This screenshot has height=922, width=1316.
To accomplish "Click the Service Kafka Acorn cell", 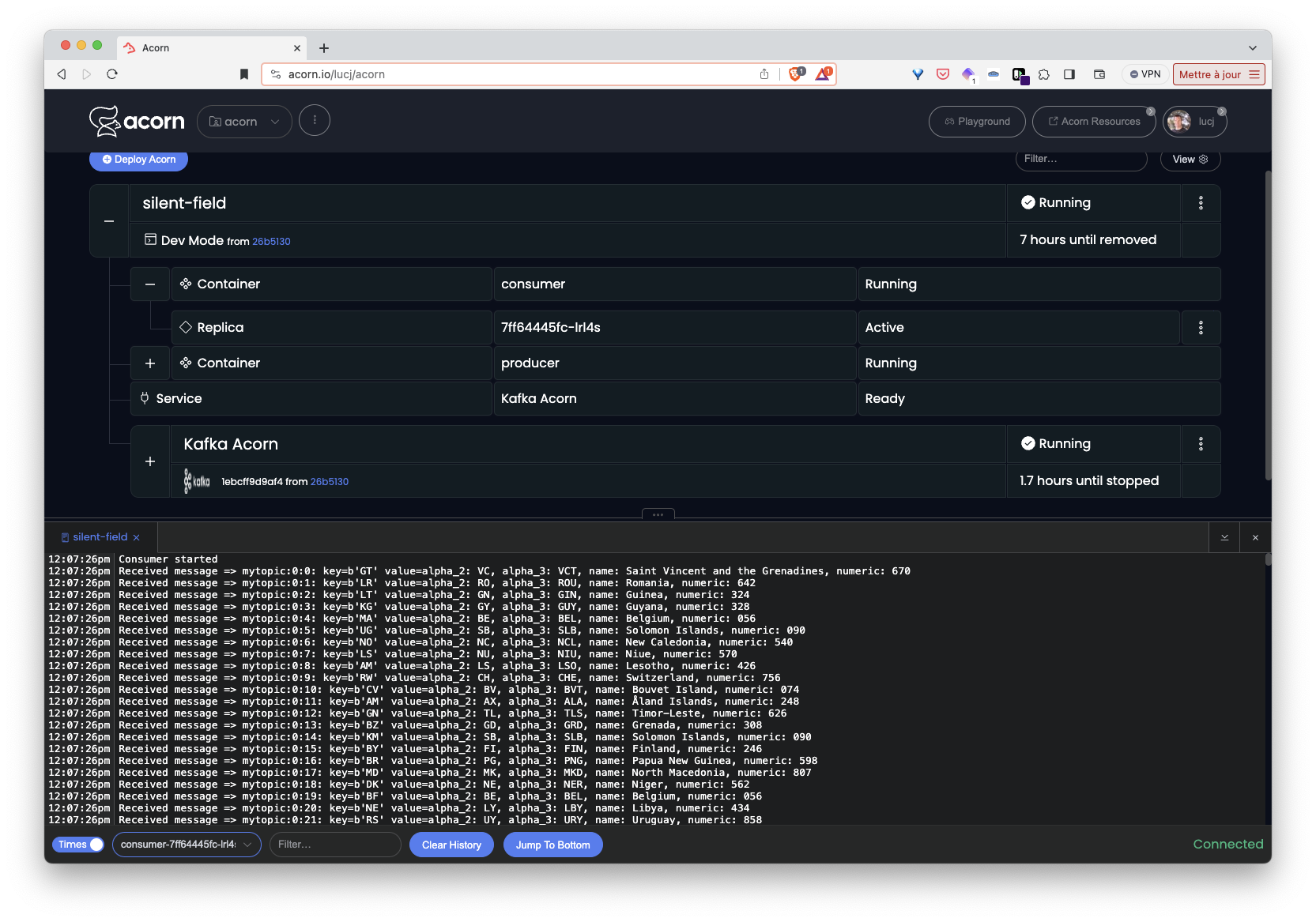I will (x=675, y=399).
